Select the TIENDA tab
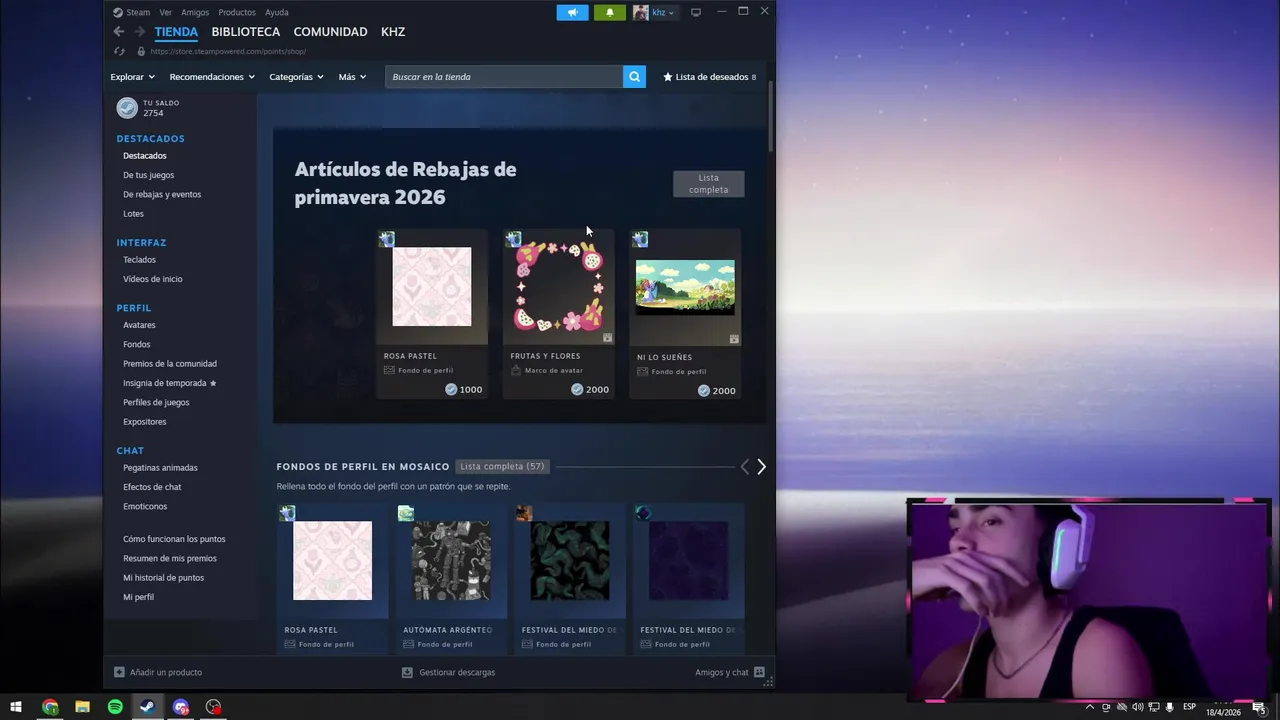1280x720 pixels. tap(176, 32)
